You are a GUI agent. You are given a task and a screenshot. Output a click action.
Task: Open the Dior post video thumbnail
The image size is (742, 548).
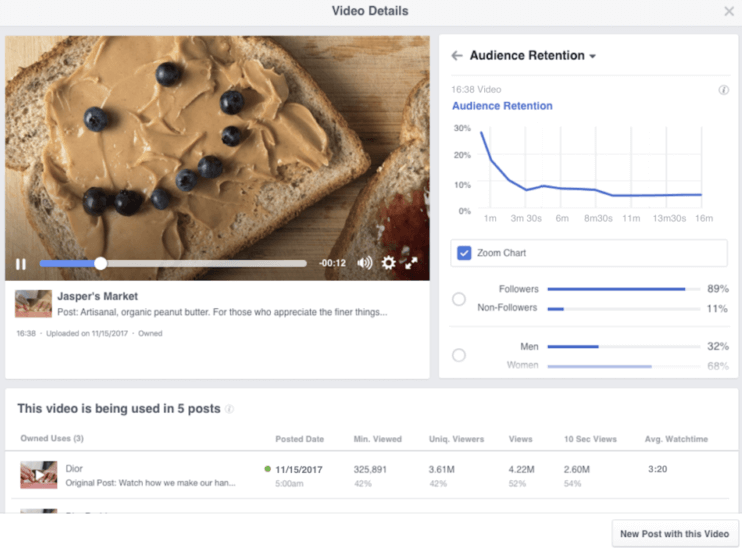tap(38, 475)
